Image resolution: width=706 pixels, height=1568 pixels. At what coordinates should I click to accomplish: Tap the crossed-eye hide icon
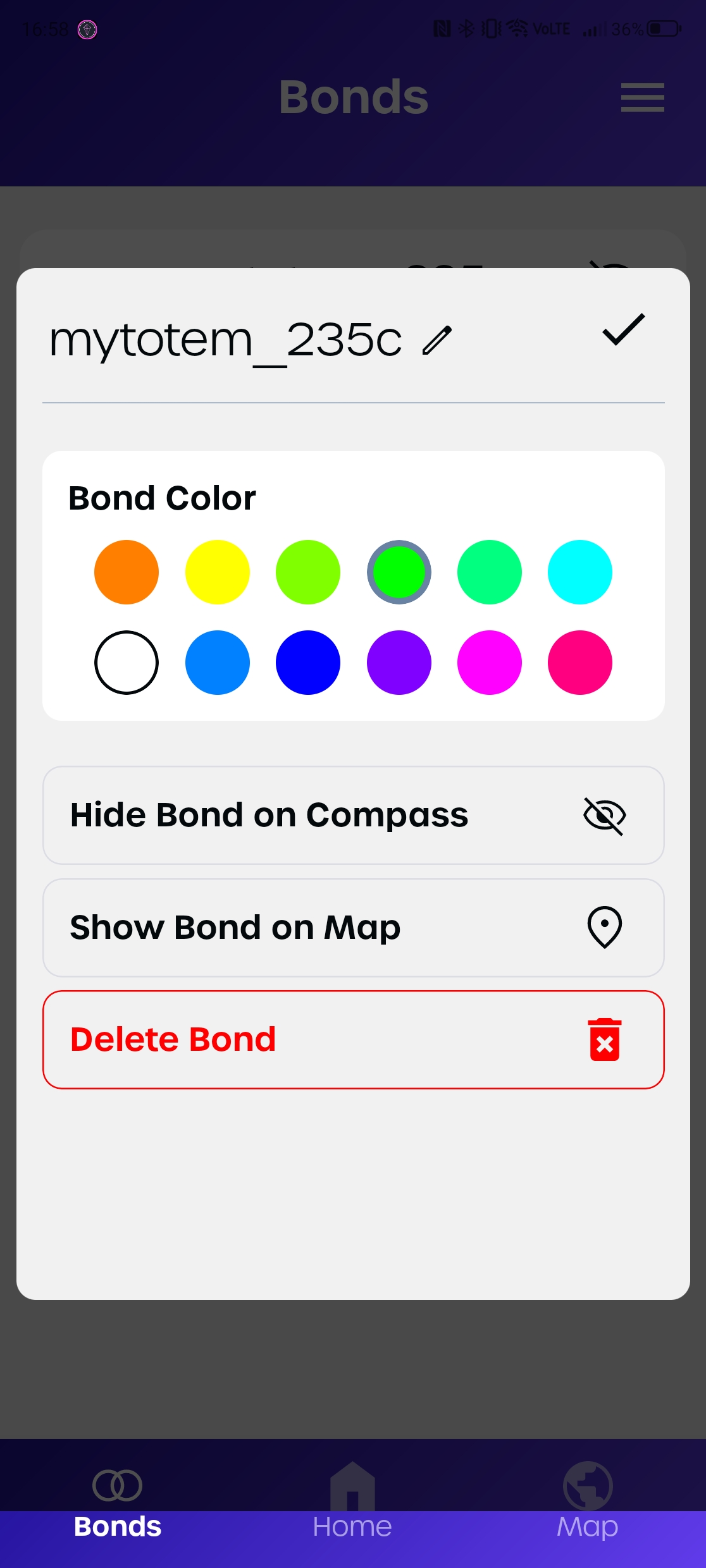click(604, 816)
